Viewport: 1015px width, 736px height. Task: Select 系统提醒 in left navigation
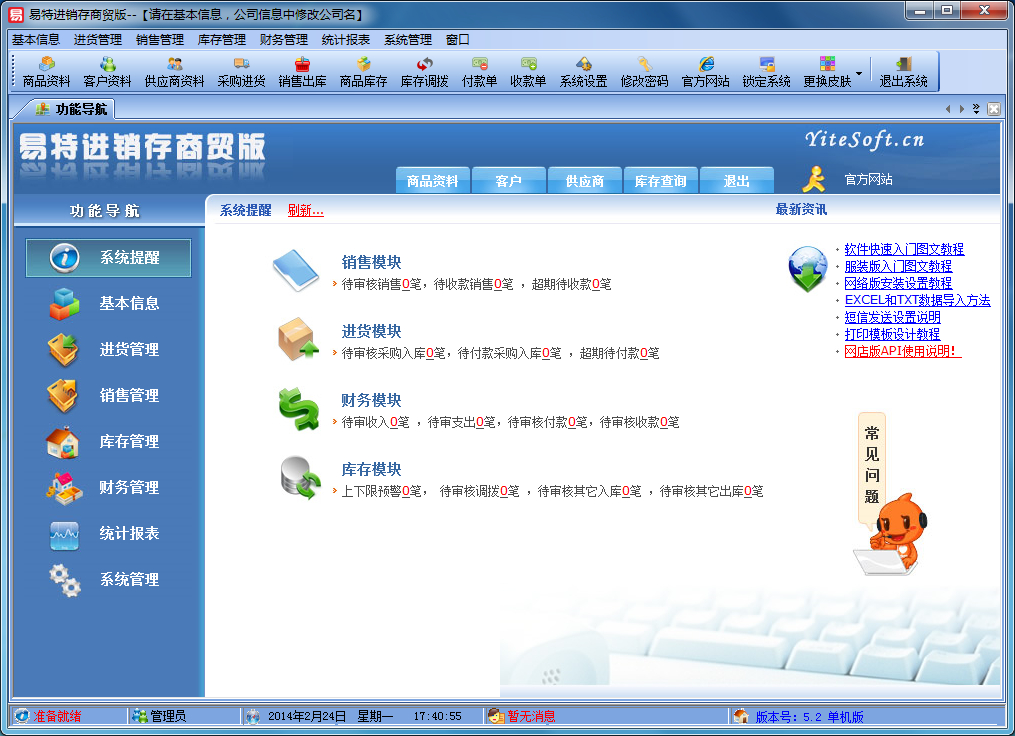tap(108, 258)
